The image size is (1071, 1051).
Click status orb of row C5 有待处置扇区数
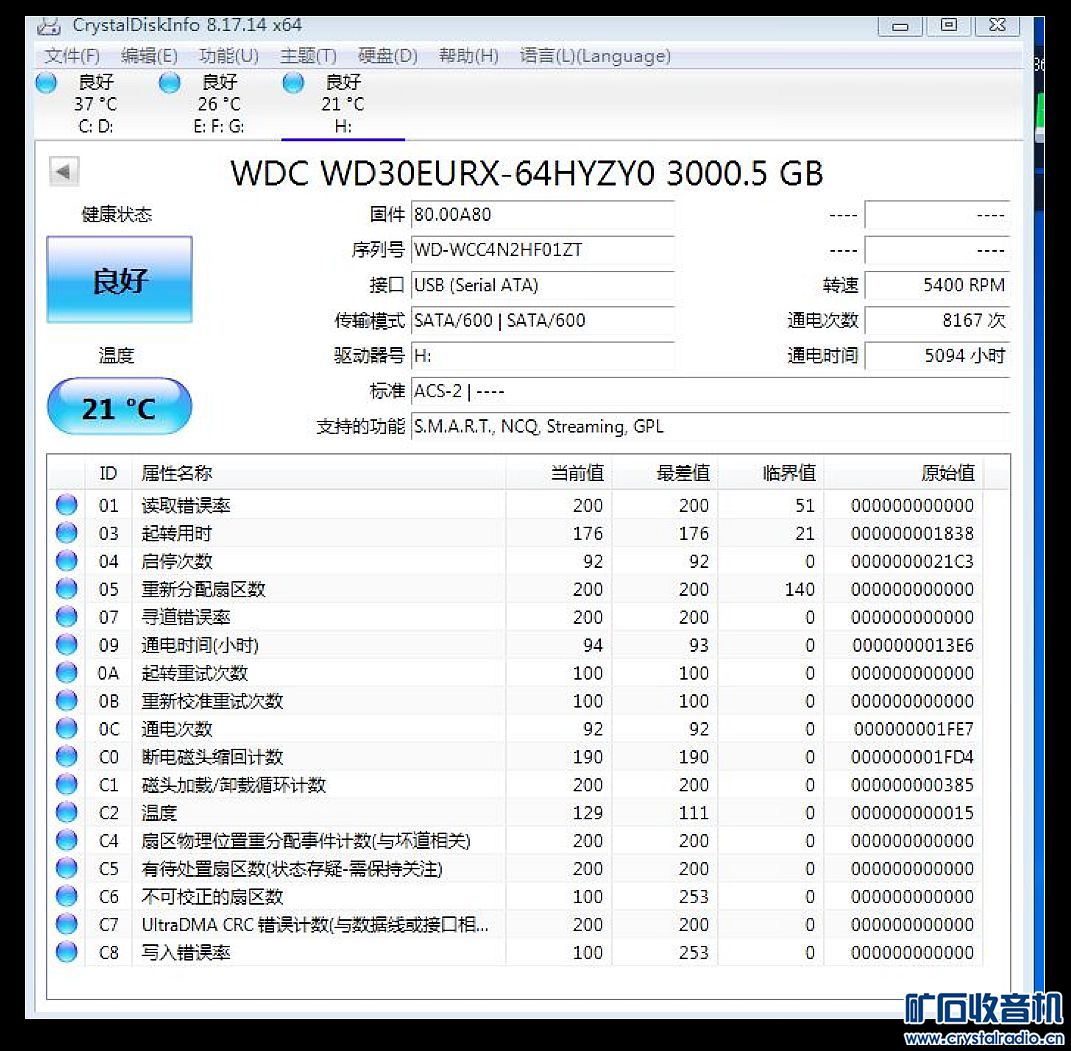click(66, 869)
